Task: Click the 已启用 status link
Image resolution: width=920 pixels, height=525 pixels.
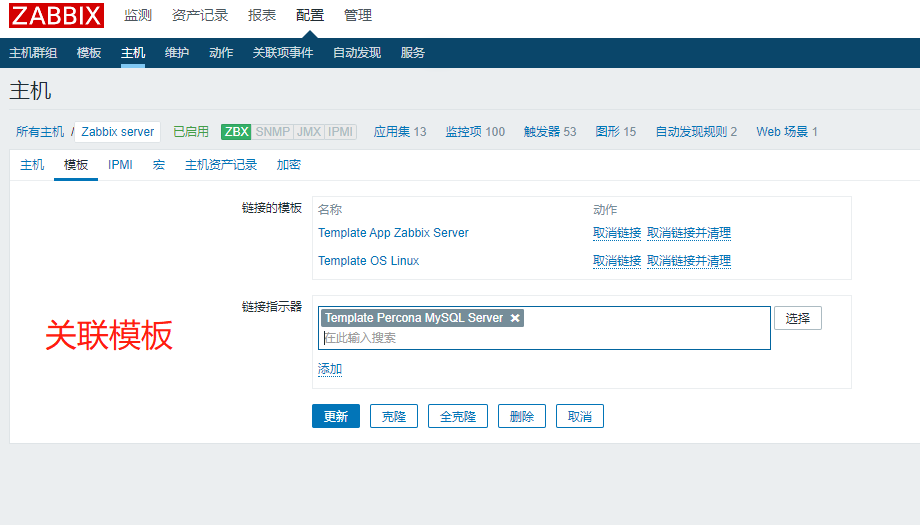Action: click(x=191, y=131)
